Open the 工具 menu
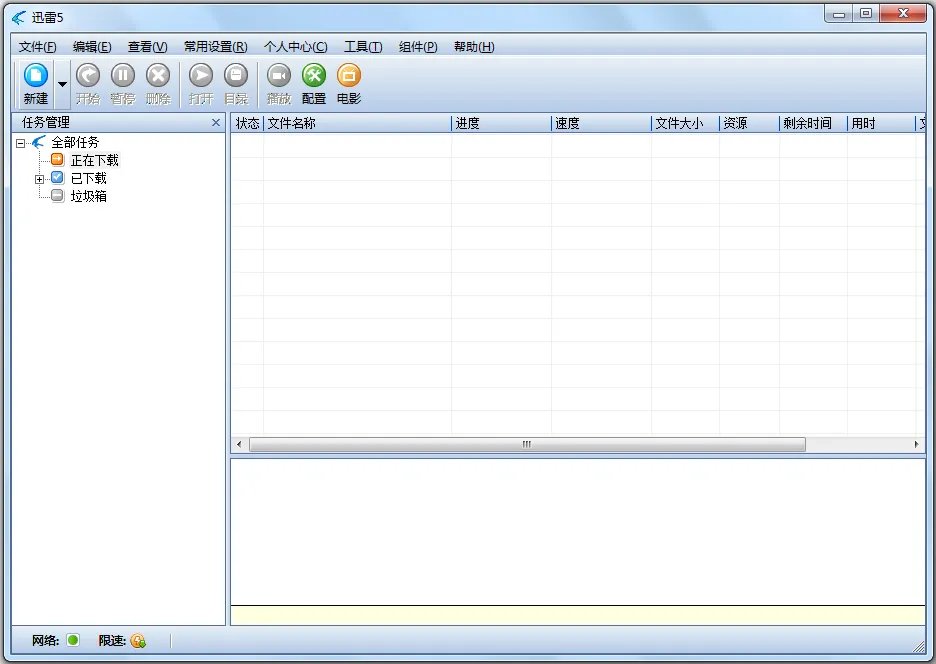Screen dimensions: 936x664 [x=363, y=46]
